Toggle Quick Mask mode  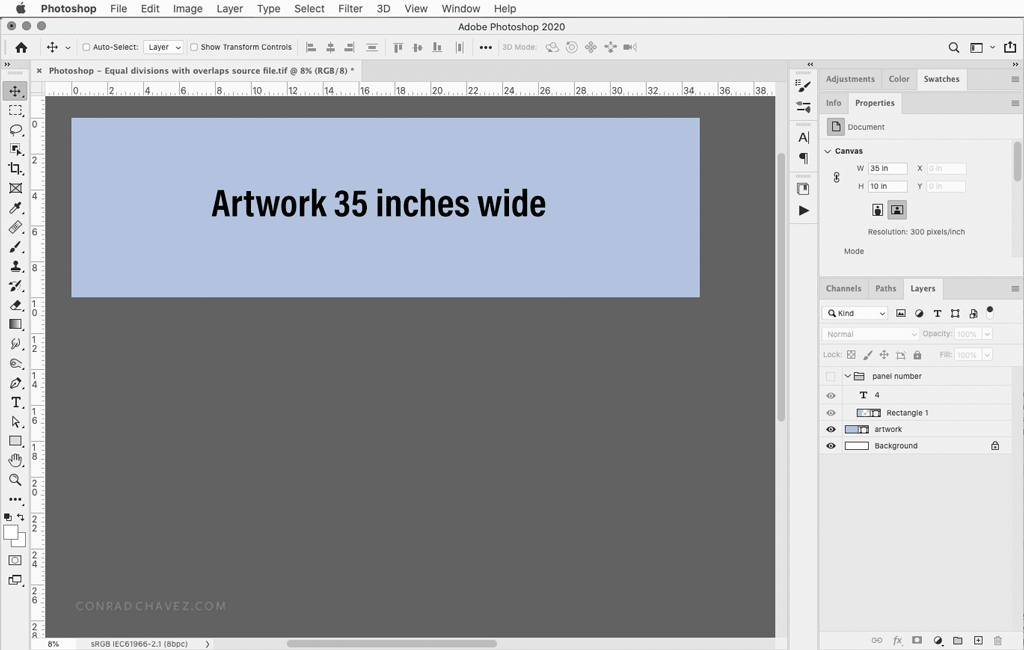pyautogui.click(x=15, y=561)
